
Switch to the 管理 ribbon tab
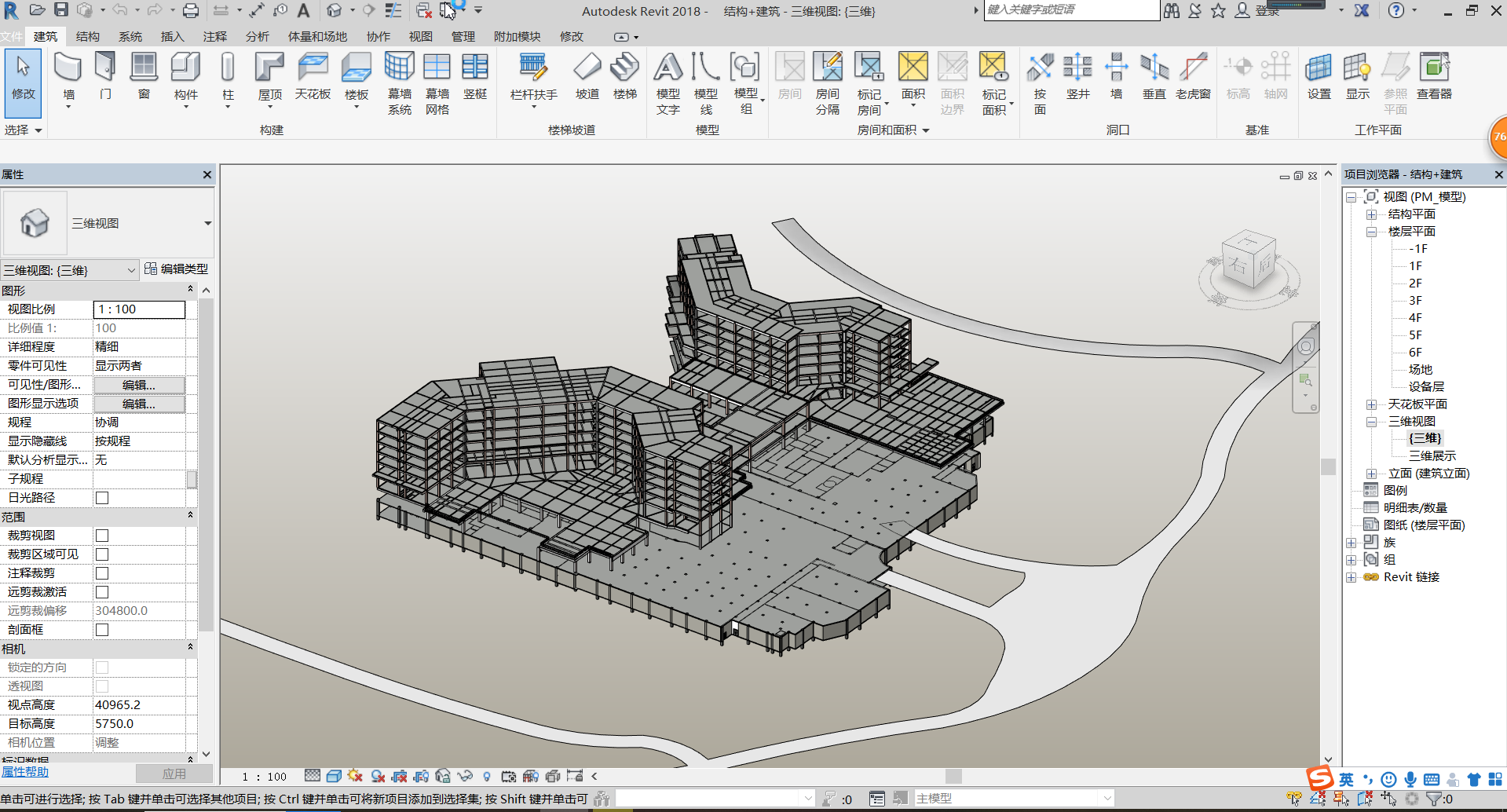click(463, 37)
